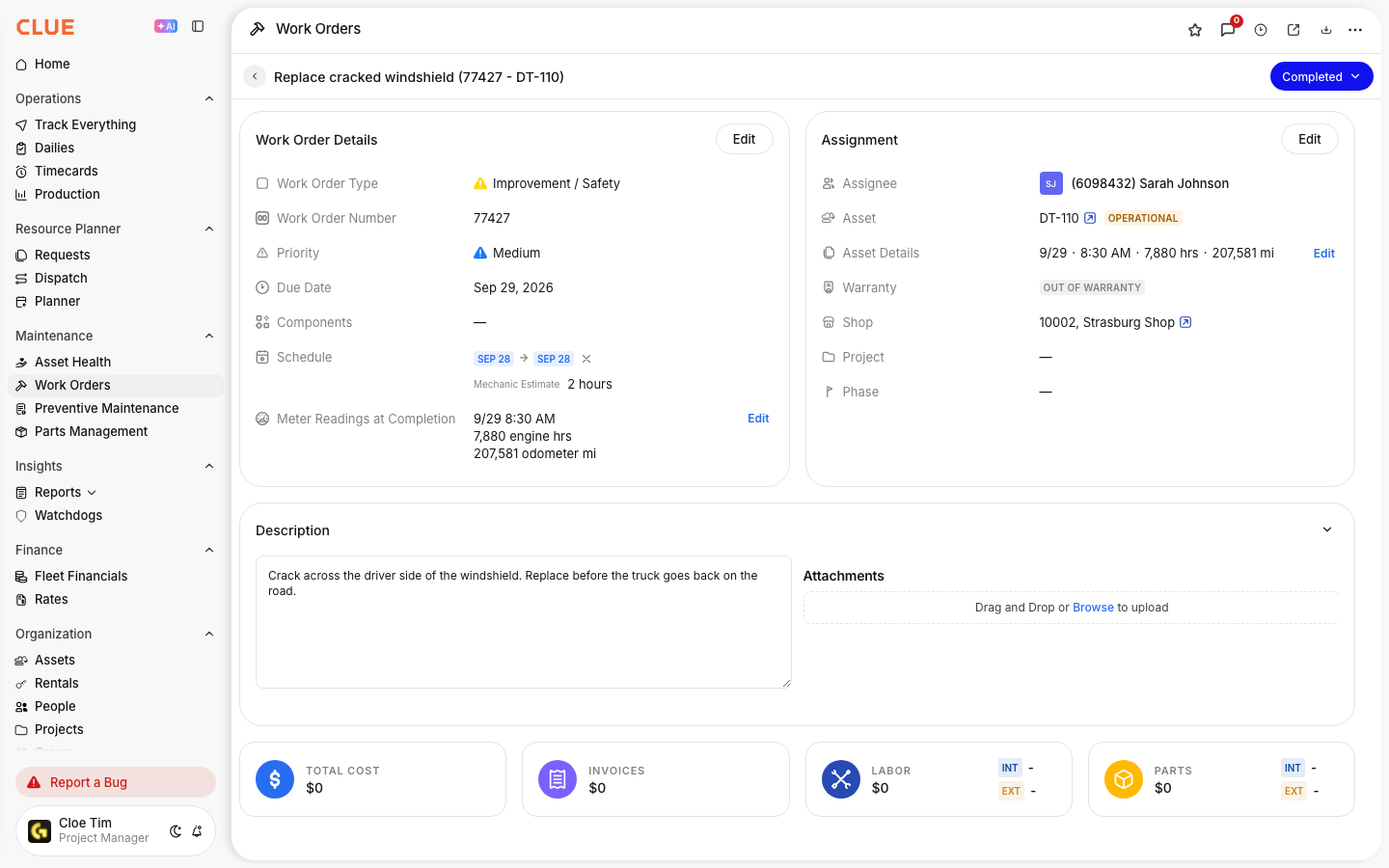The width and height of the screenshot is (1389, 868).
Task: Go back using the left chevron button
Action: coord(255,76)
